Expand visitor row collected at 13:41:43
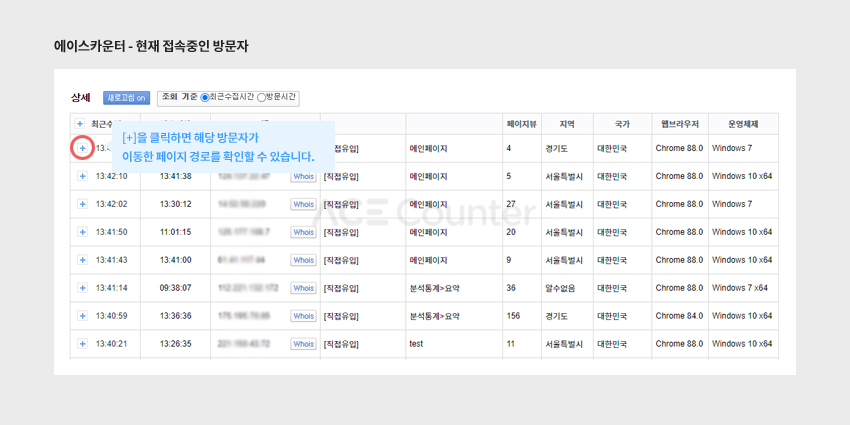 click(82, 260)
